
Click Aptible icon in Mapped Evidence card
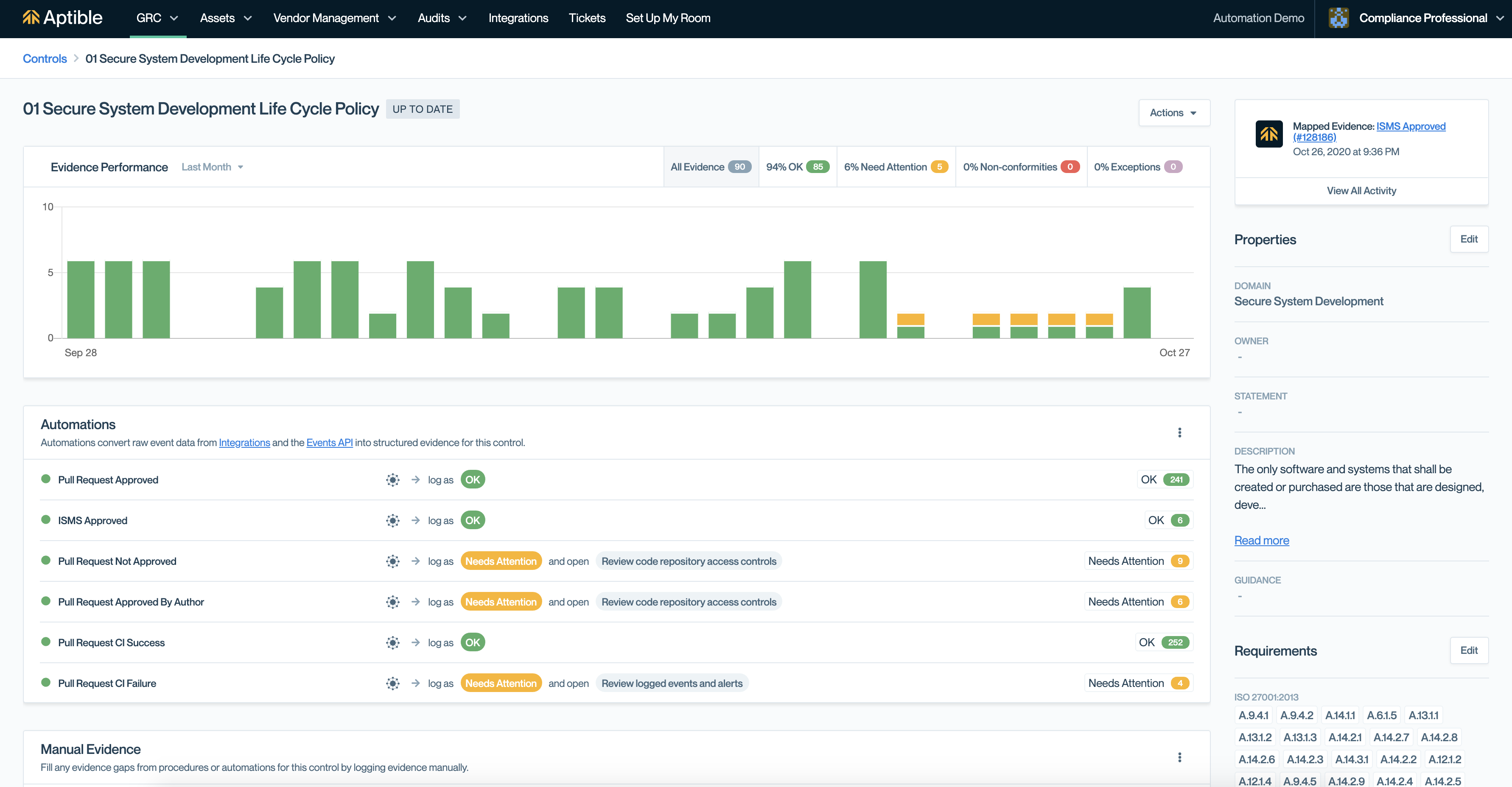coord(1268,134)
